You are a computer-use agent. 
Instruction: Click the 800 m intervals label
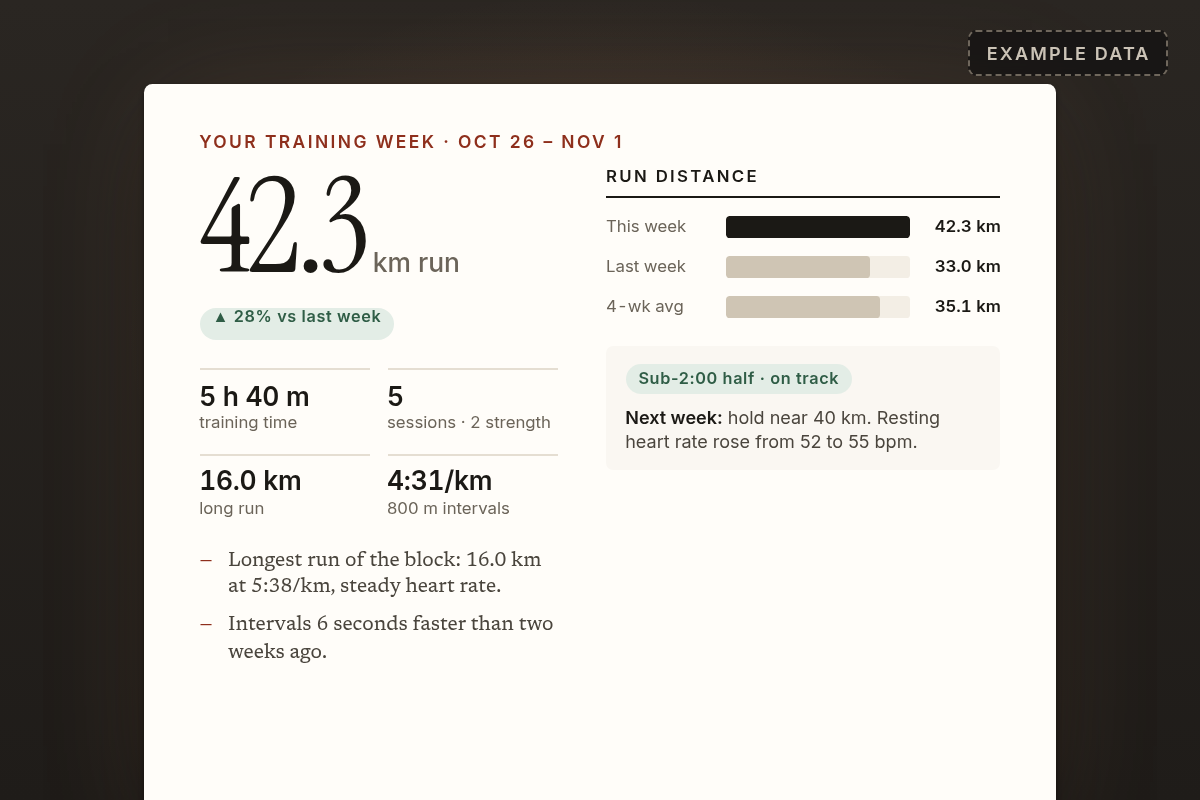[448, 509]
